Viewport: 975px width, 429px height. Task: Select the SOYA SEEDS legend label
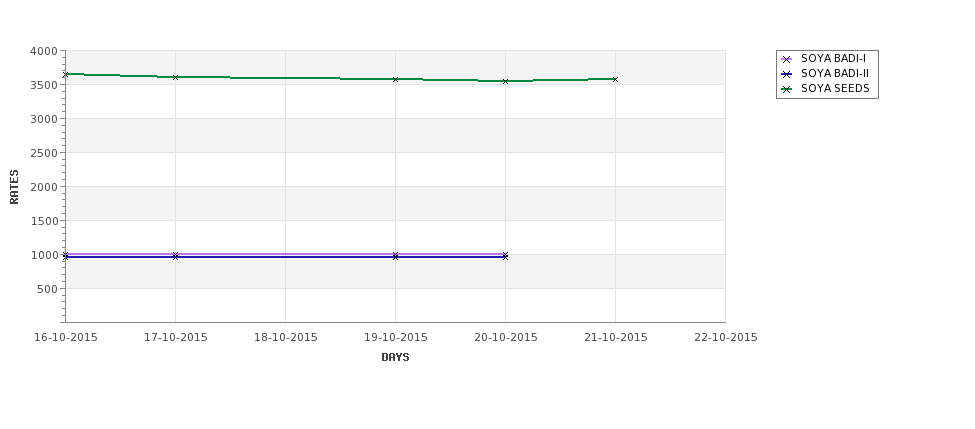(x=835, y=88)
